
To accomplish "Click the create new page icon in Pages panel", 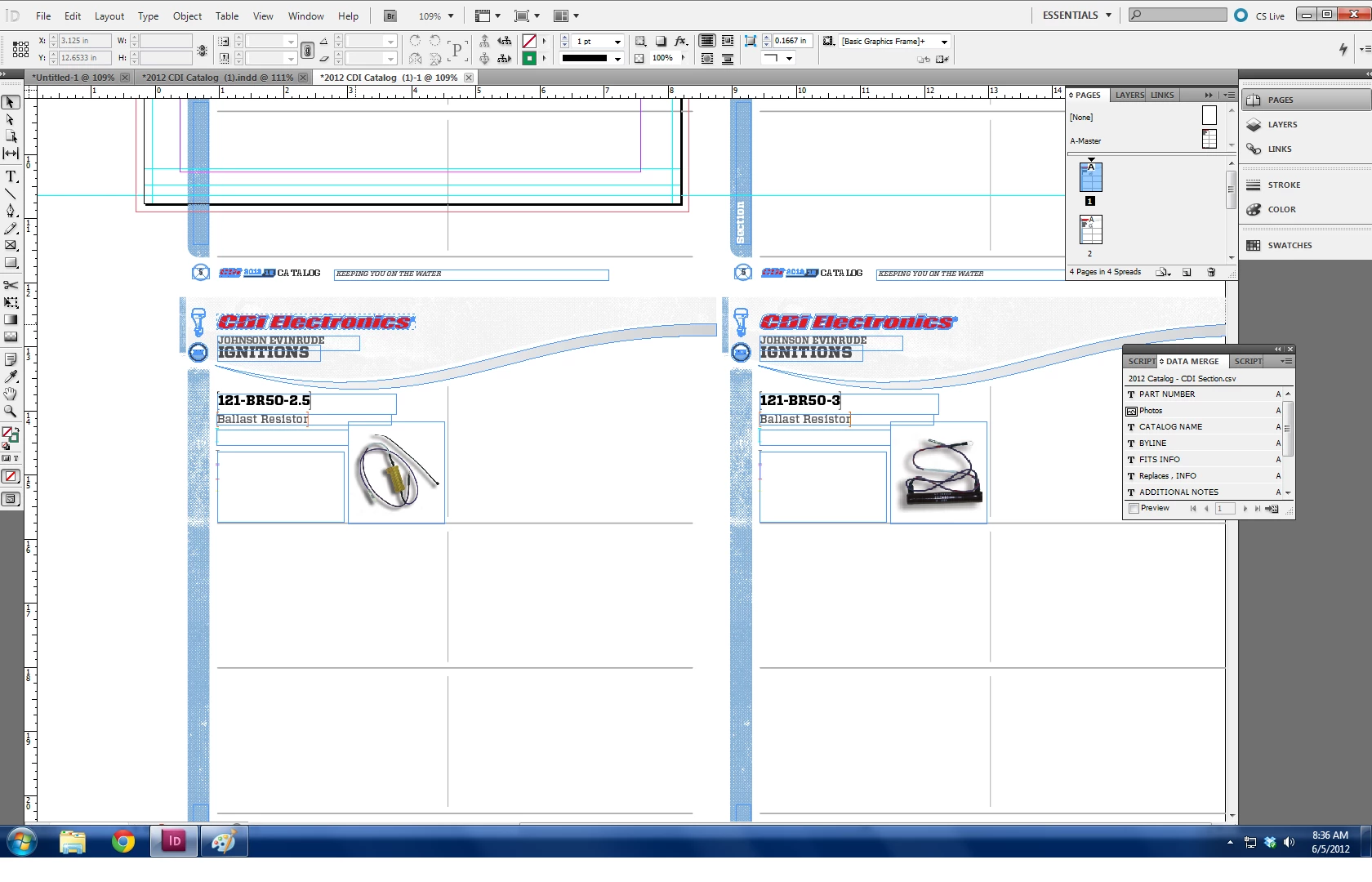I will (1187, 272).
